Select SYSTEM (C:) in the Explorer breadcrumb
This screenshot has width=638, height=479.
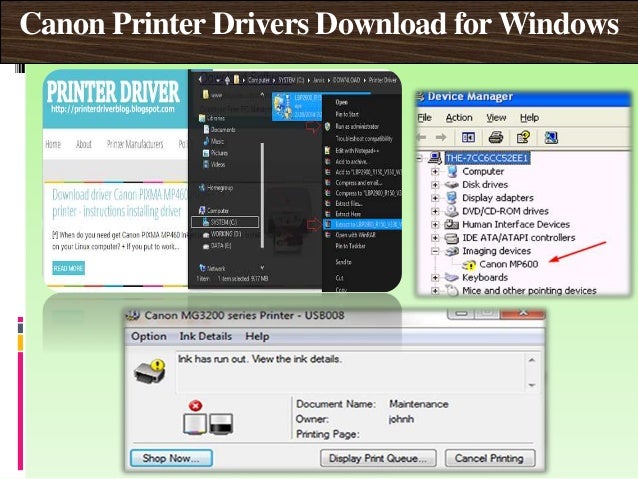[x=291, y=80]
